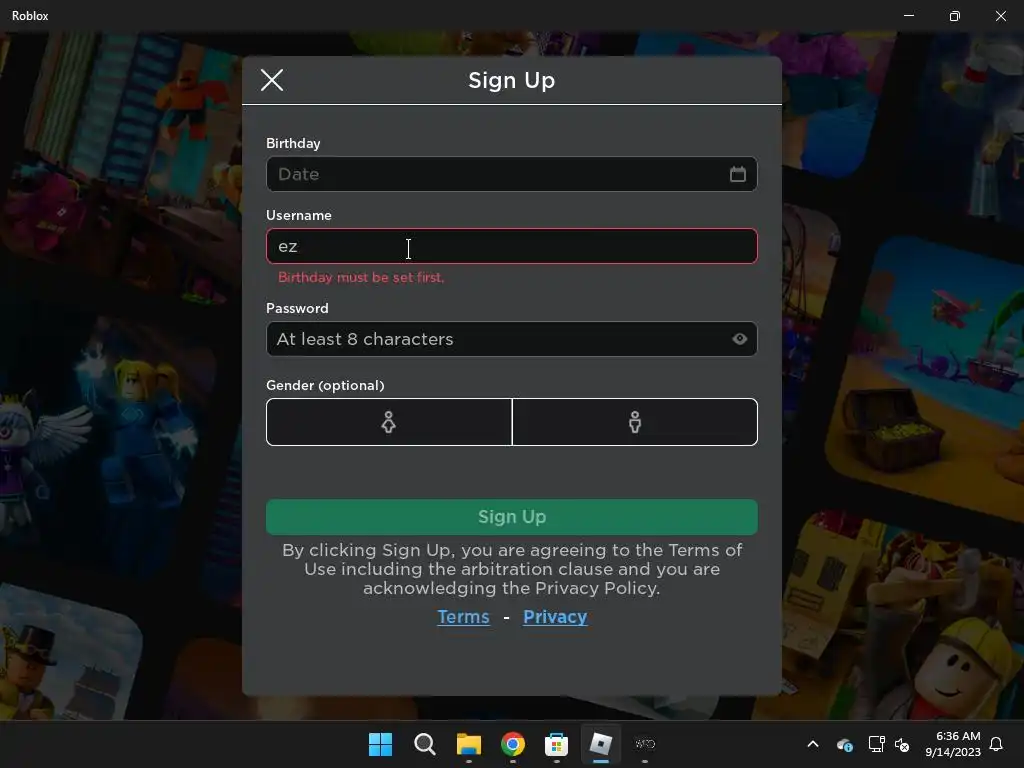Open taskbar Search
Screen dimensions: 1024x768
[424, 744]
